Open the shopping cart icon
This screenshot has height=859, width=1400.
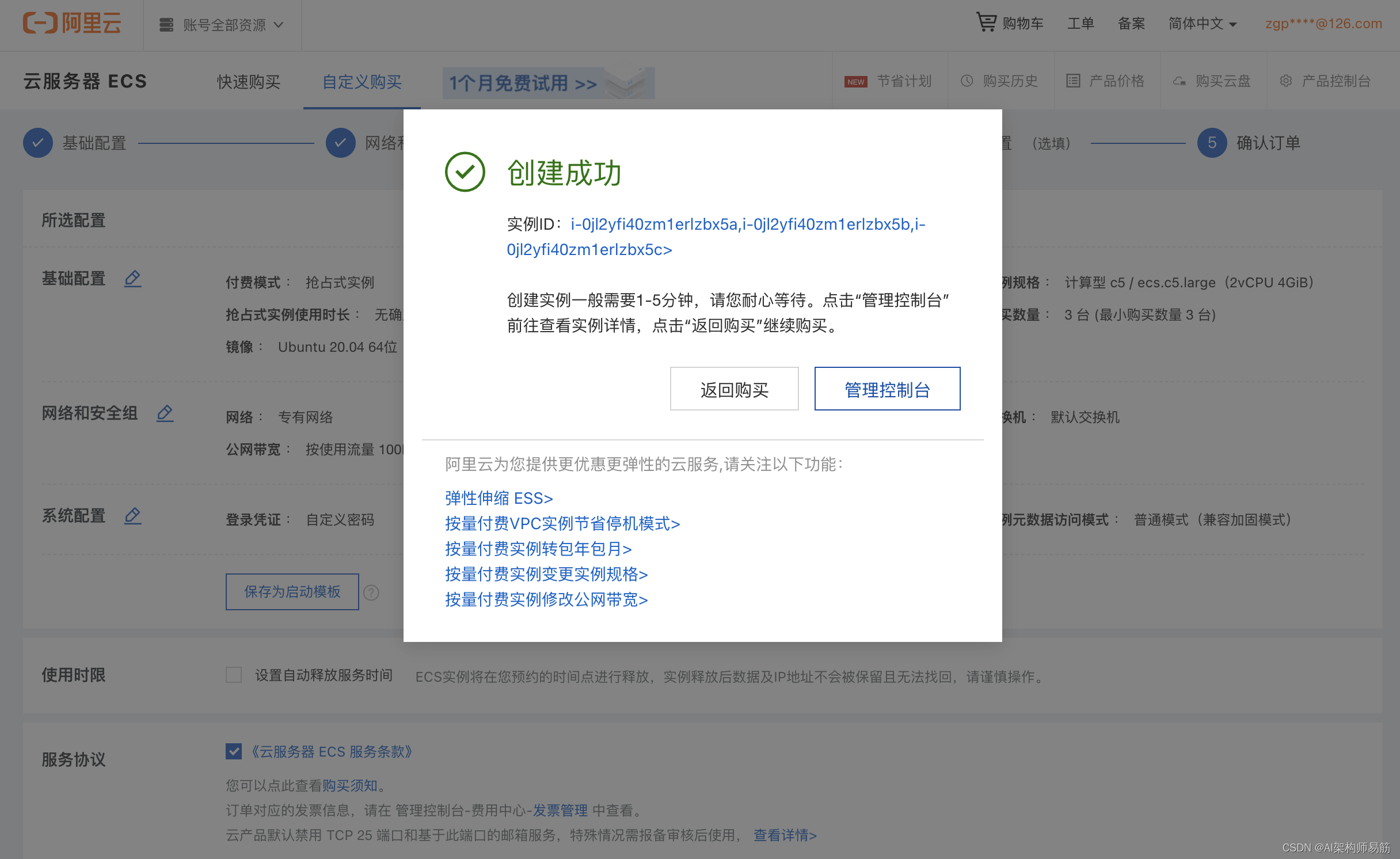click(986, 22)
